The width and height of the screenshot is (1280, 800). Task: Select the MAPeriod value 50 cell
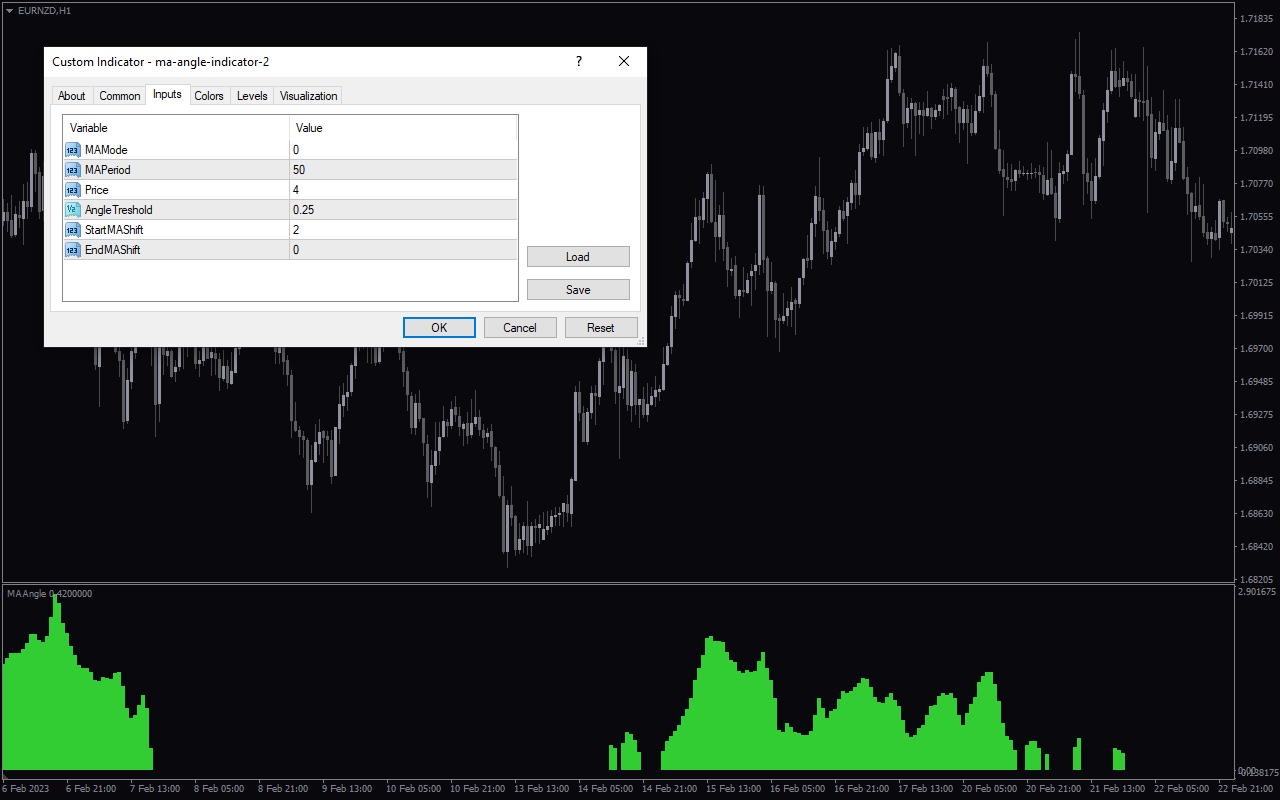coord(404,170)
